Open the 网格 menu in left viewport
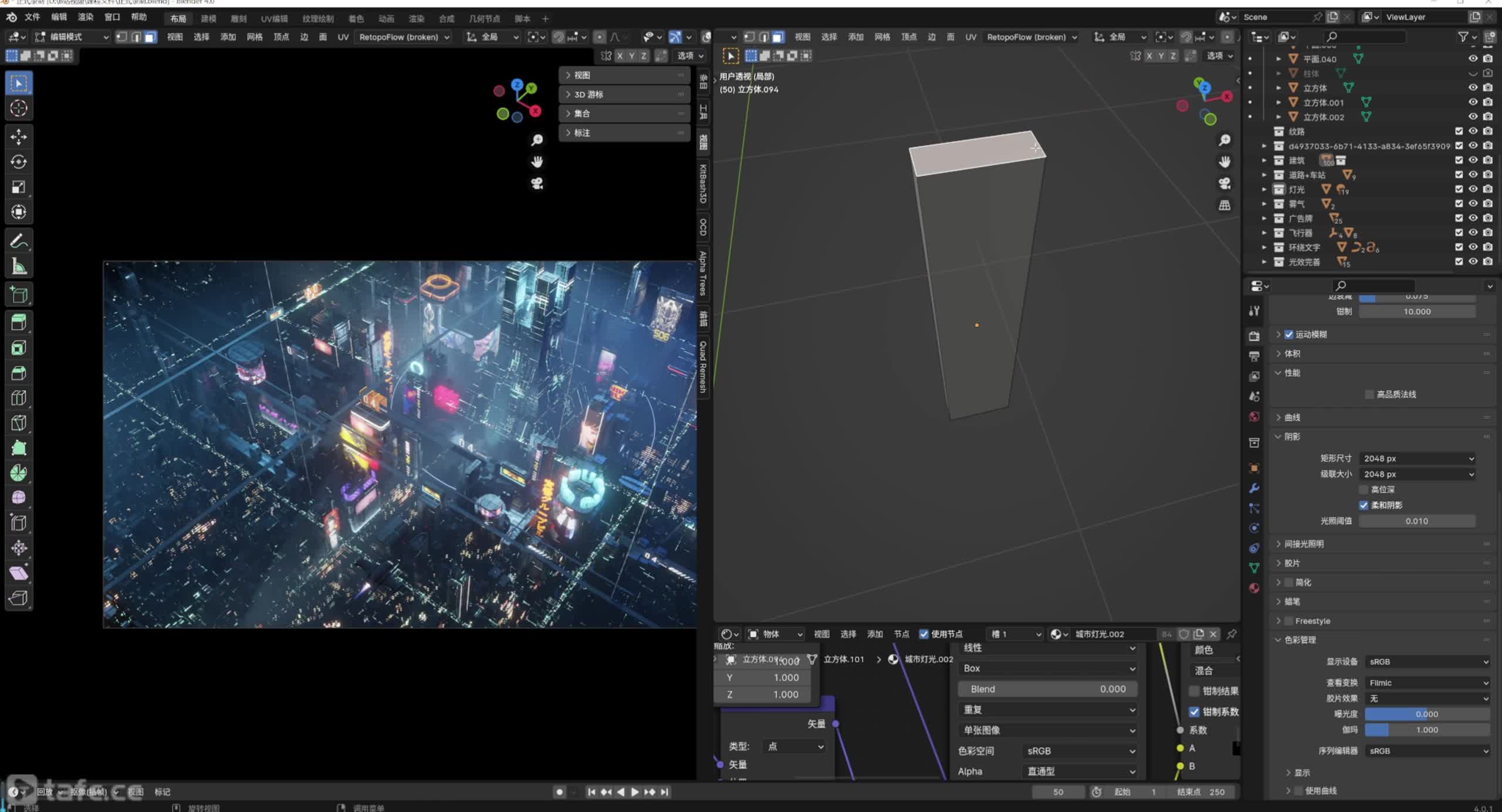 pos(255,37)
